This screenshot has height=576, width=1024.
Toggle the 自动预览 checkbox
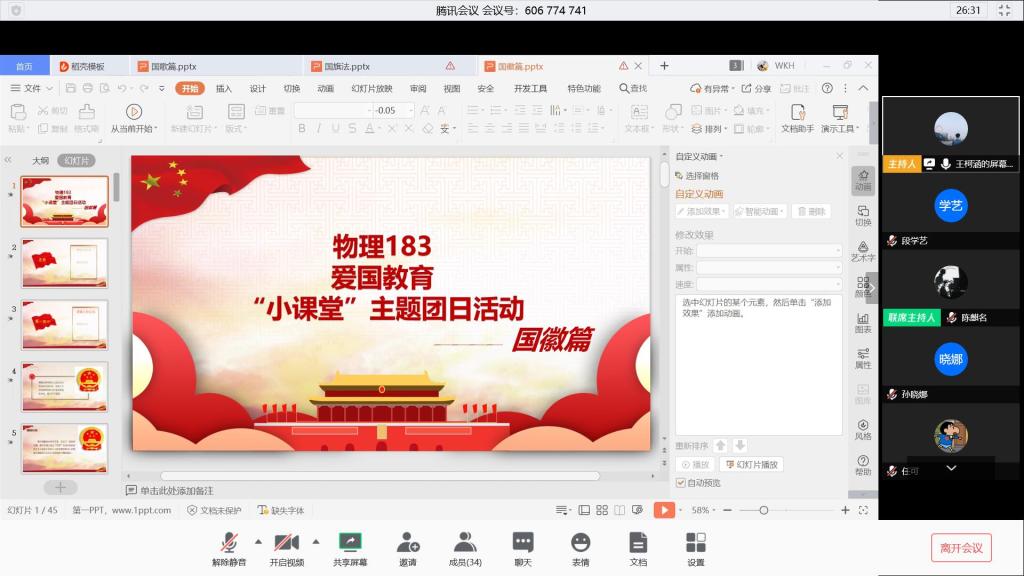(681, 483)
